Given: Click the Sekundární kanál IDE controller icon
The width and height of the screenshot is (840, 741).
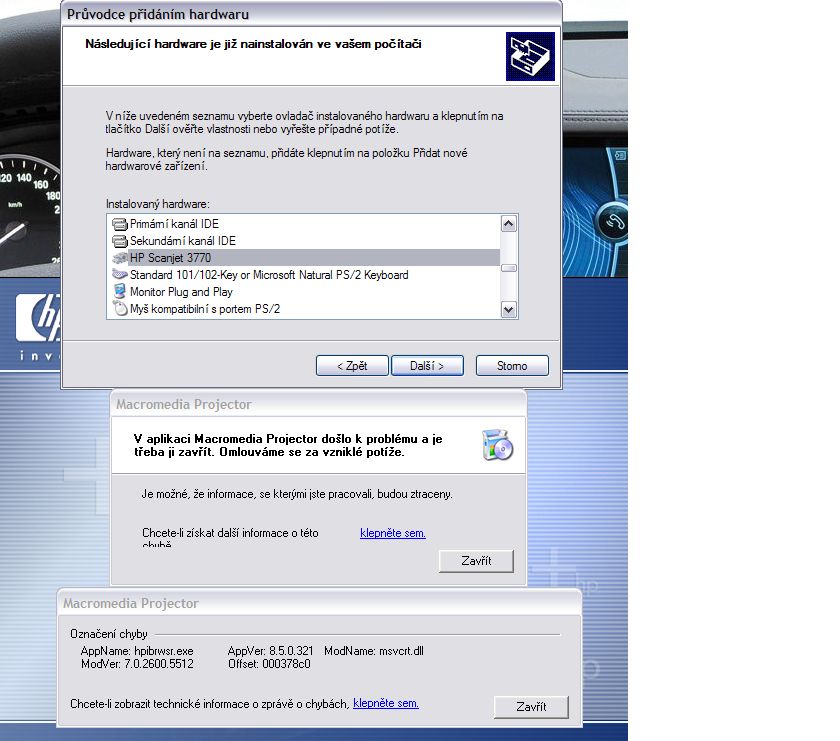Looking at the screenshot, I should coord(119,241).
